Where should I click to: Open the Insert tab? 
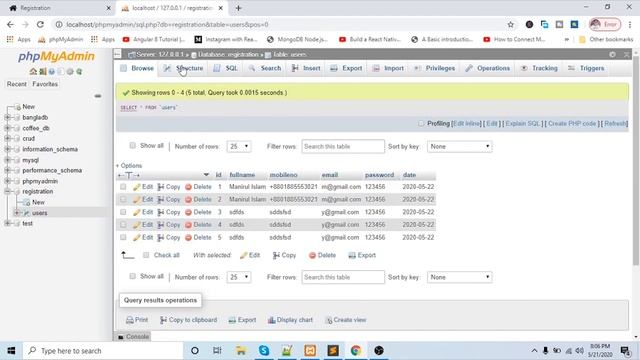[306, 68]
